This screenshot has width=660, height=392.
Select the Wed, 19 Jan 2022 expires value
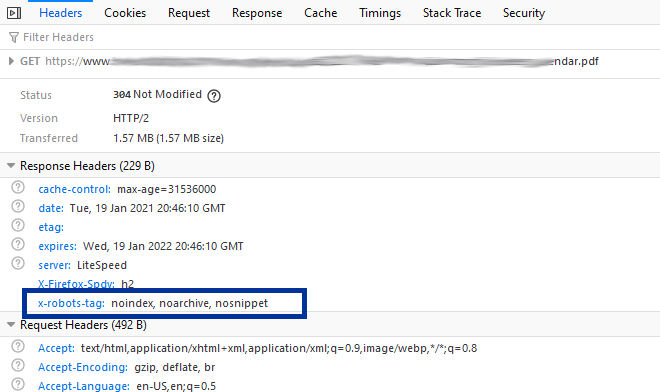tap(163, 246)
